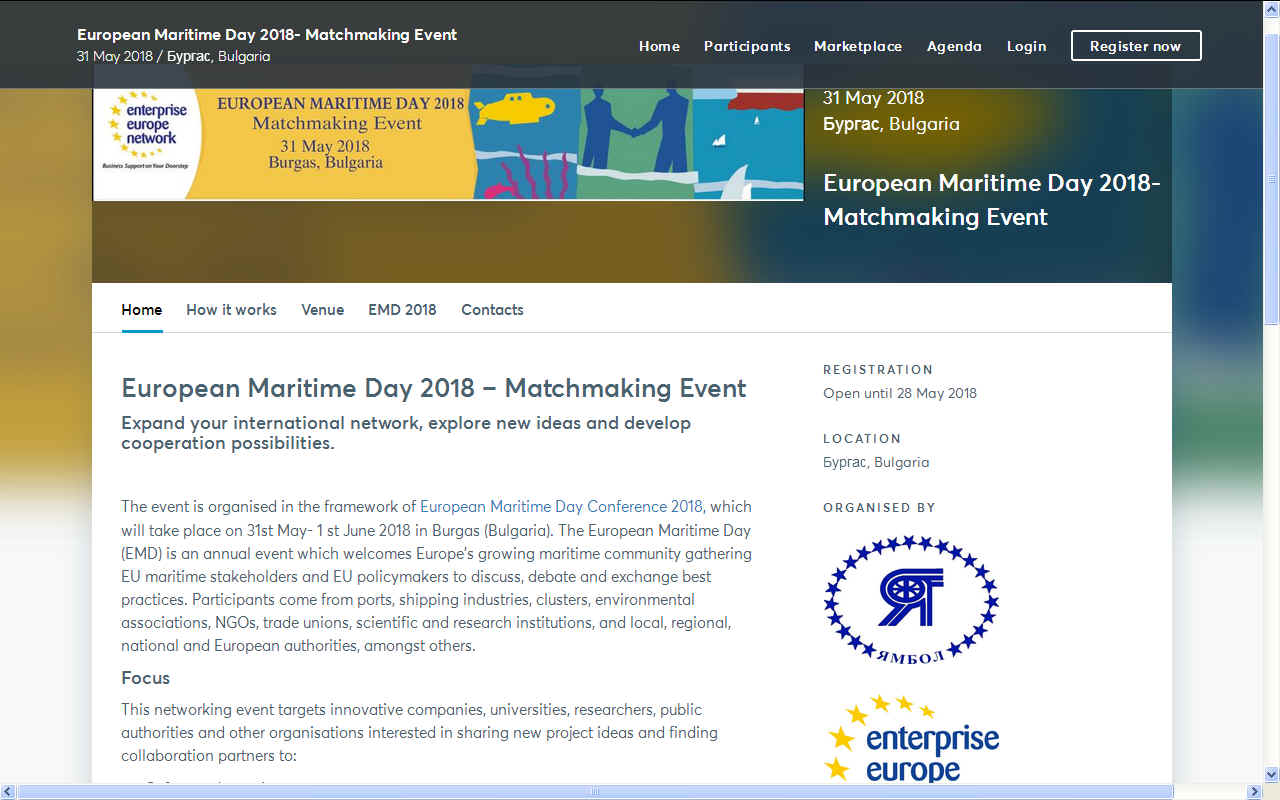Switch to the Contacts tab

[x=492, y=310]
